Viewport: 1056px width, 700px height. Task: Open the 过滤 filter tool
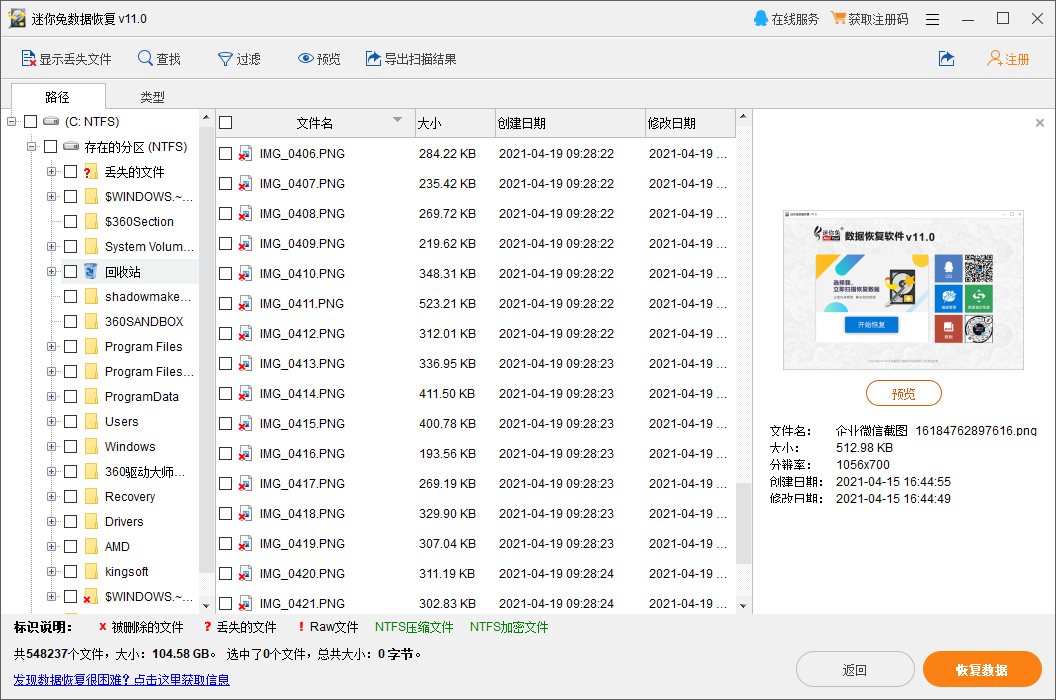(x=239, y=58)
